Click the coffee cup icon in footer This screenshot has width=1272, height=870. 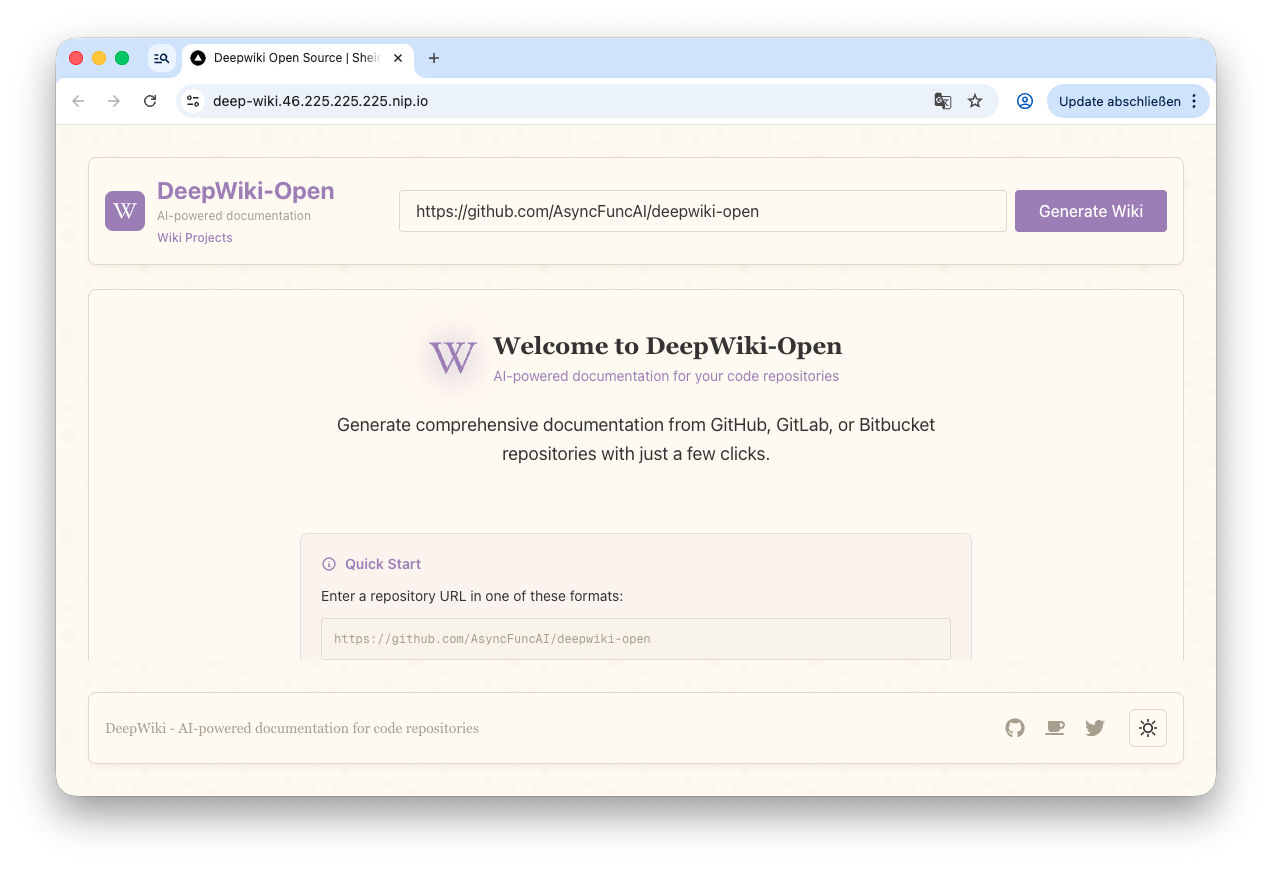1055,728
